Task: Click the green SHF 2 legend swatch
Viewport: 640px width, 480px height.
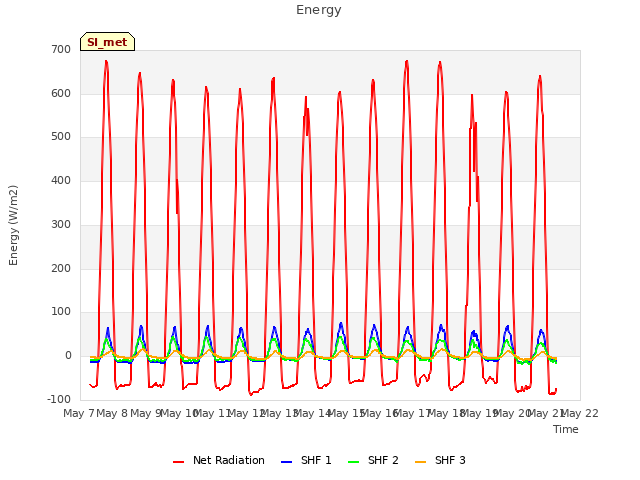Action: tap(353, 462)
